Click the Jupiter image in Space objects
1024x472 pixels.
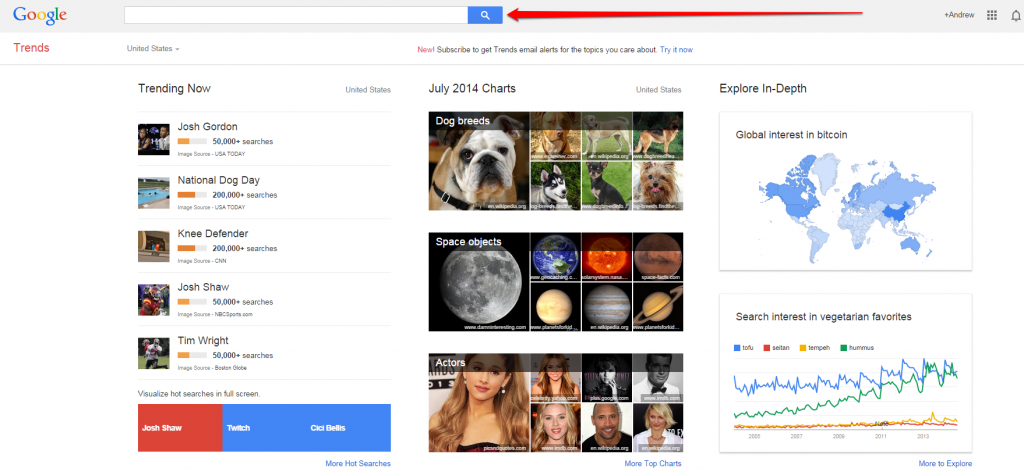pyautogui.click(x=606, y=307)
